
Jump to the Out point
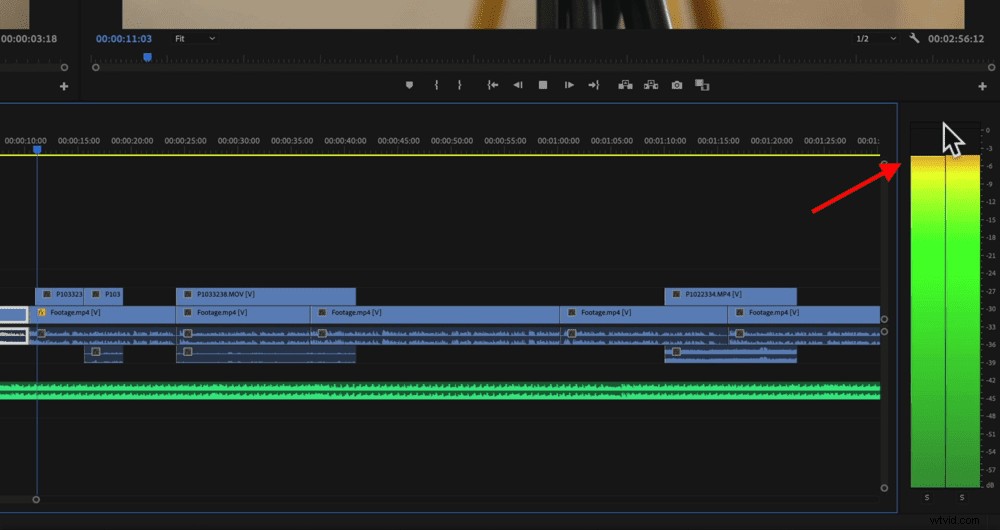pos(594,85)
